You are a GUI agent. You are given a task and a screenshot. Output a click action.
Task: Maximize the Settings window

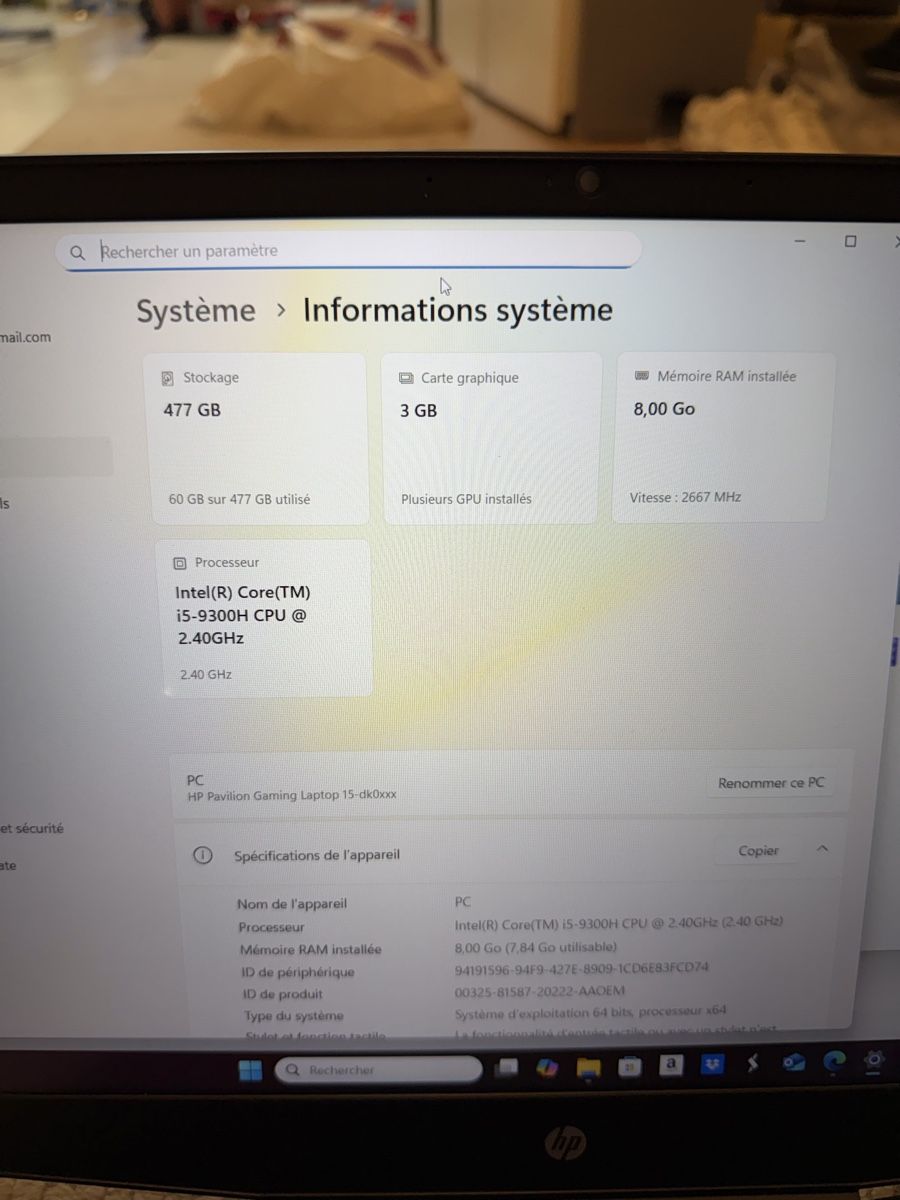point(850,241)
